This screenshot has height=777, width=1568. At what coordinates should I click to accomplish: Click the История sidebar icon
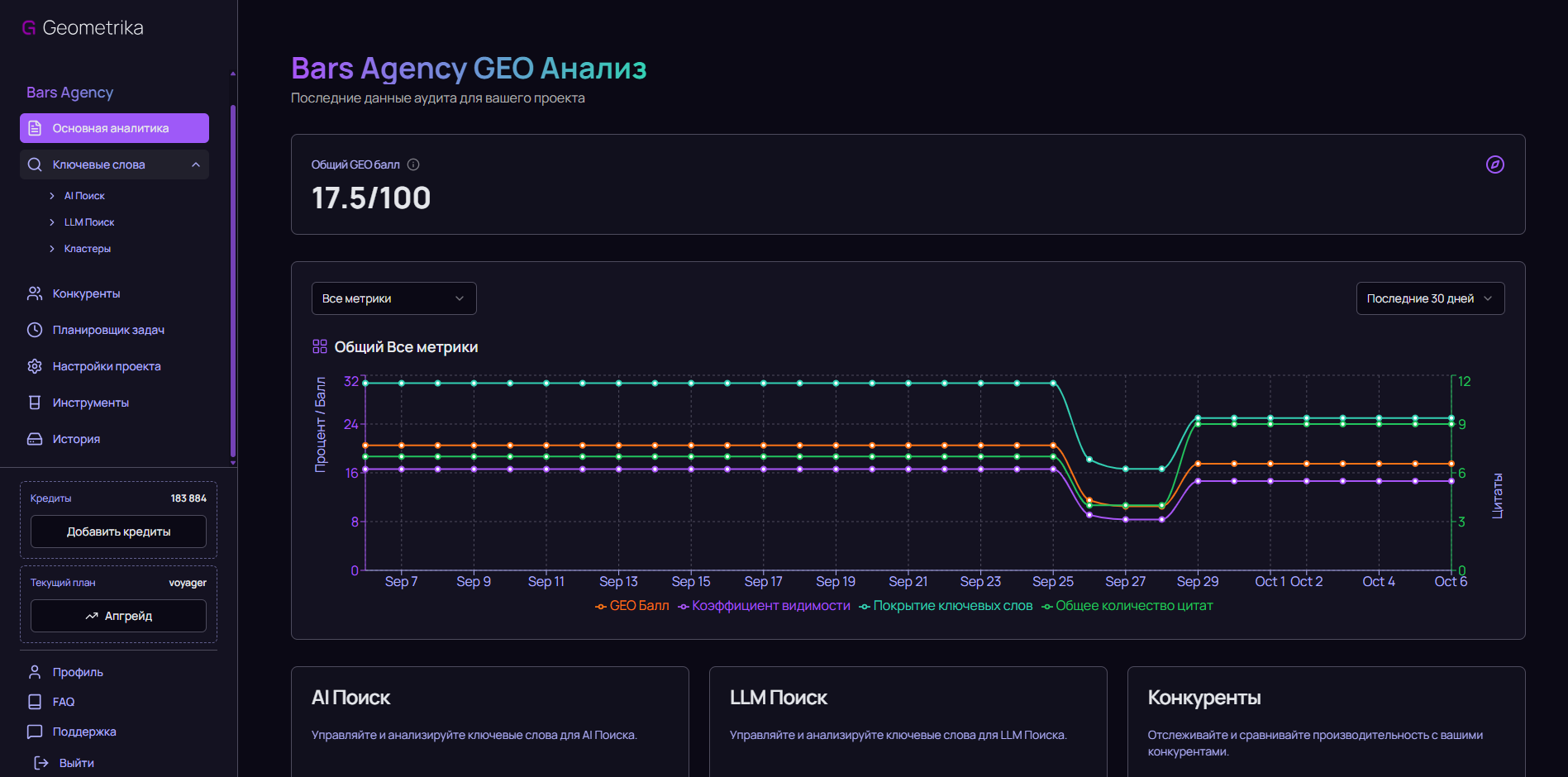tap(35, 439)
